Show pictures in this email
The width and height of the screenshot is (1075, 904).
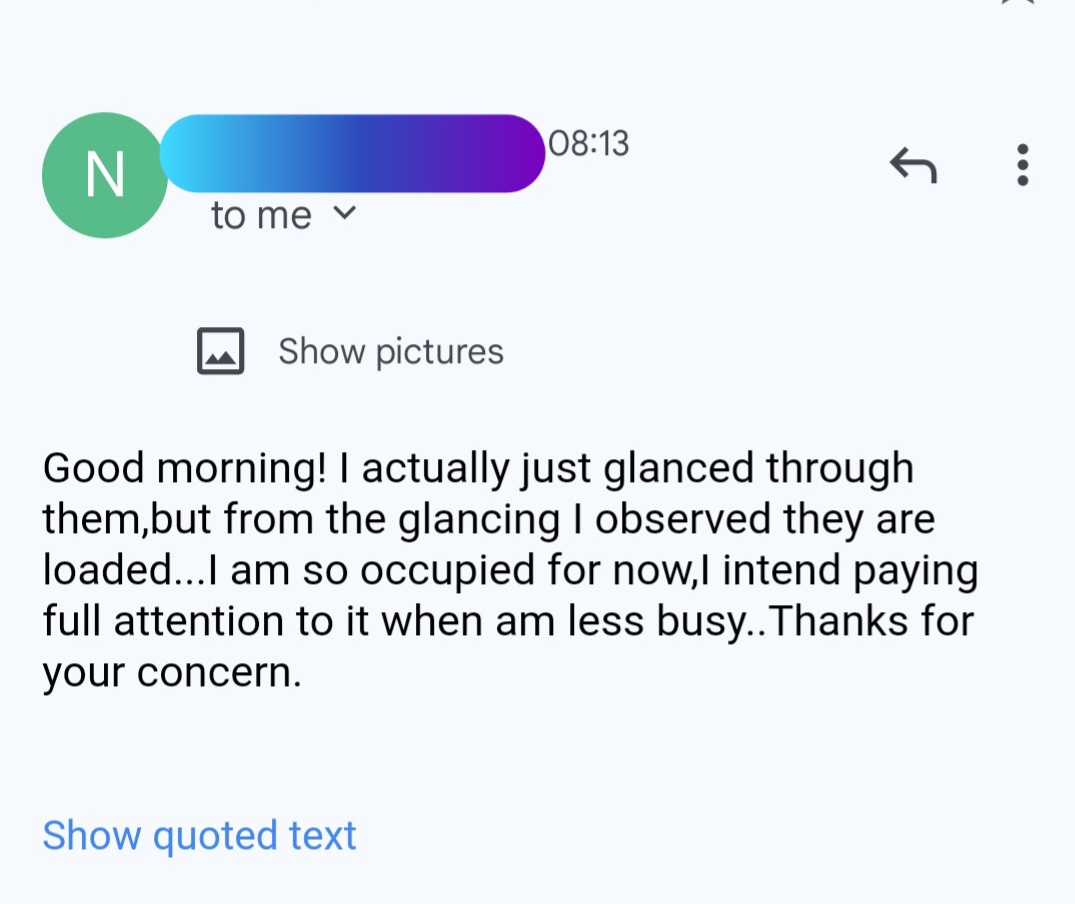(x=391, y=352)
